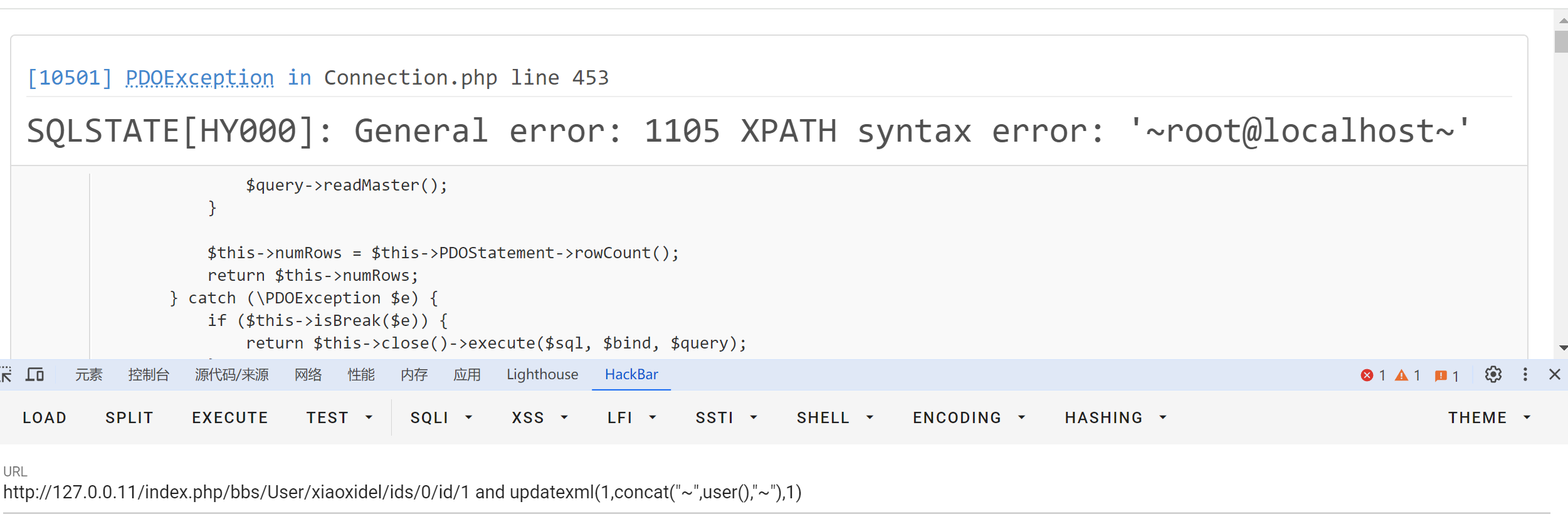Click the page scrollbar up arrow
Screen dimensions: 1568x514
coord(1562,21)
